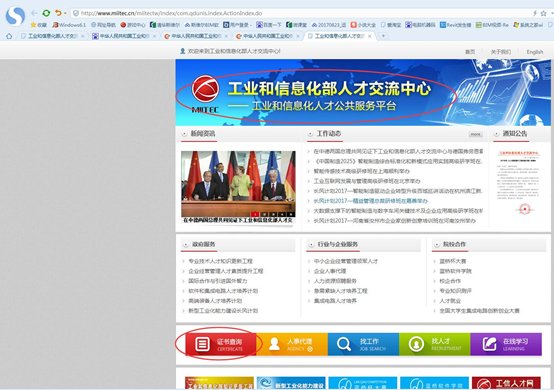Open the 蓝桥软件学院 link
554x390 pixels.
455,271
